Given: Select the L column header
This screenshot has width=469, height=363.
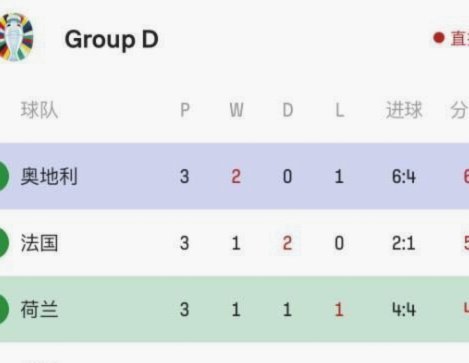Looking at the screenshot, I should [339, 110].
